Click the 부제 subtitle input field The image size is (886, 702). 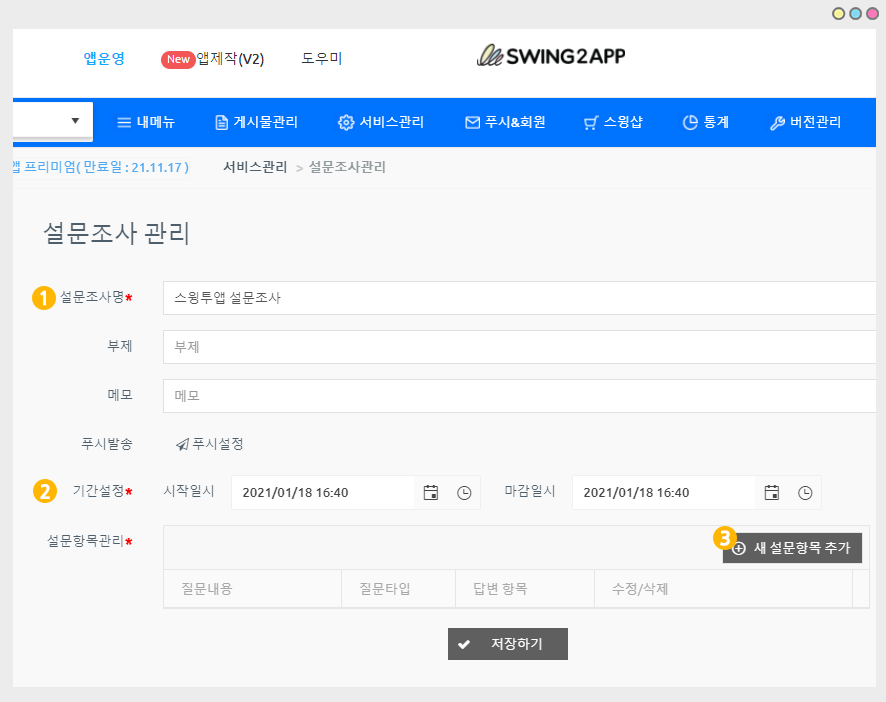tap(520, 347)
